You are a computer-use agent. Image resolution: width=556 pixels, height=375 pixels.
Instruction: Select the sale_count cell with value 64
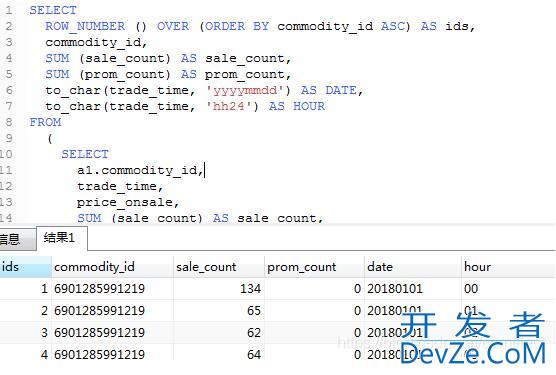point(219,354)
